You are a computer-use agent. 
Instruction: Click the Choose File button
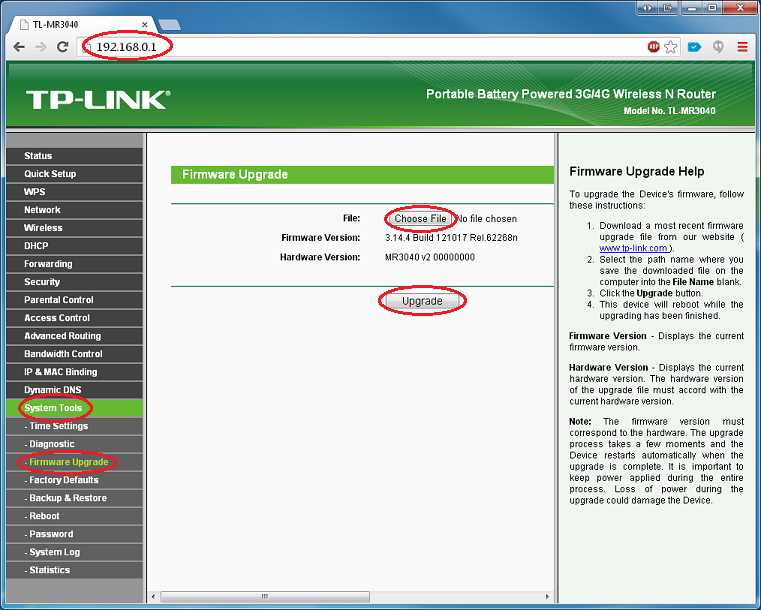point(420,218)
